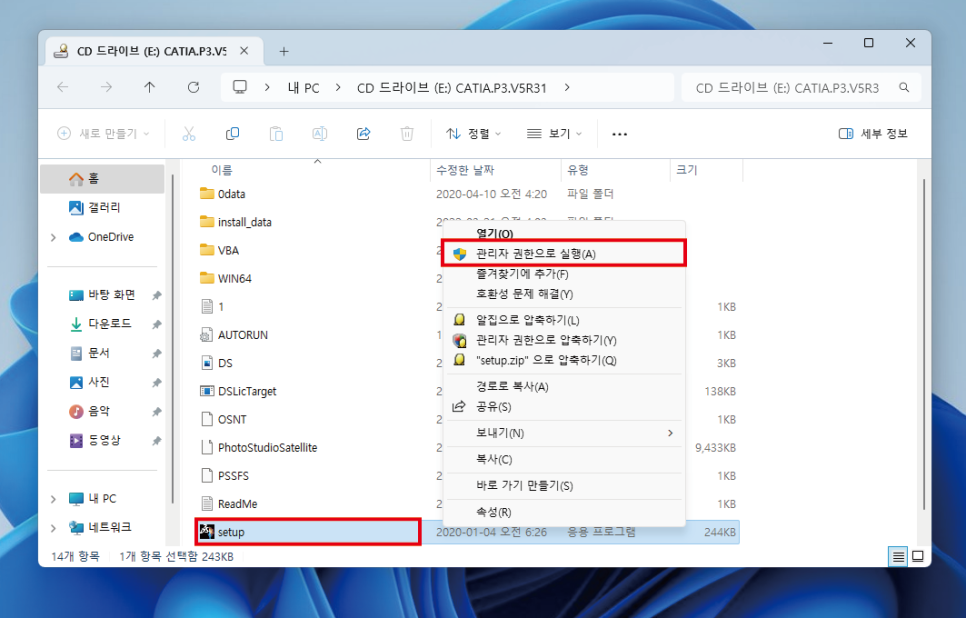
Task: Sort by the 유형 column header
Action: click(578, 170)
